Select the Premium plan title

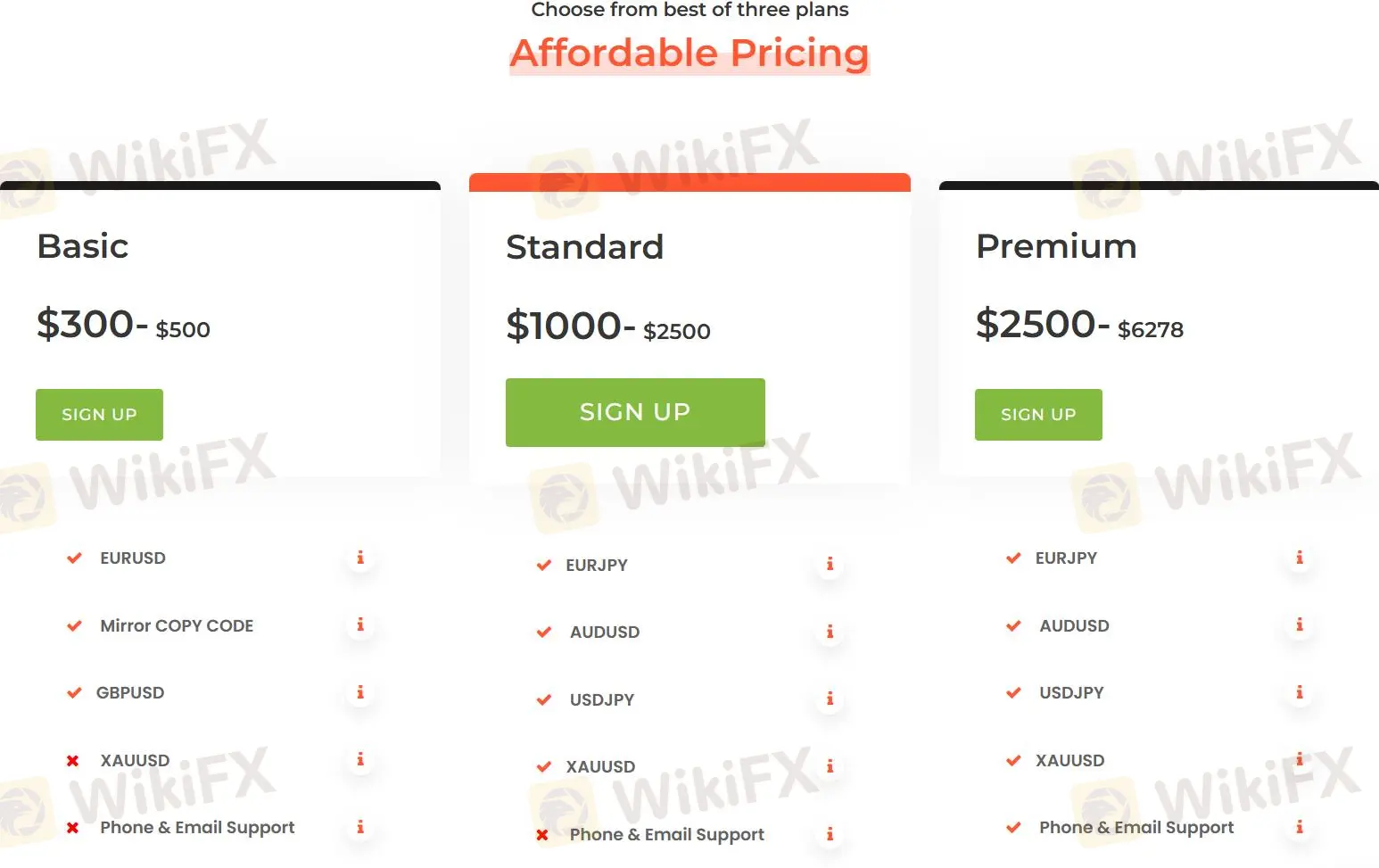1056,246
